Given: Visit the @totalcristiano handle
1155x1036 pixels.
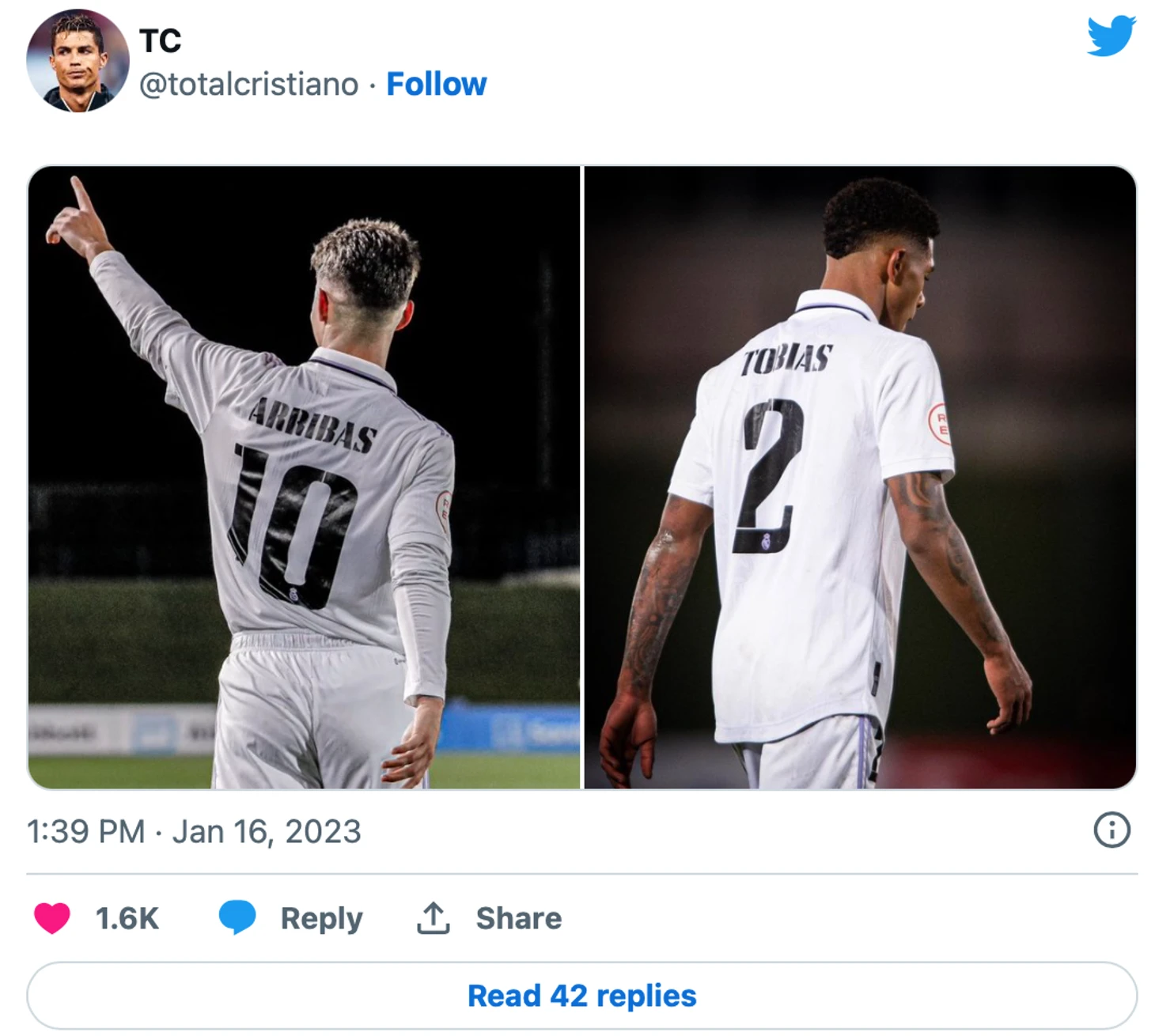Looking at the screenshot, I should pyautogui.click(x=248, y=84).
